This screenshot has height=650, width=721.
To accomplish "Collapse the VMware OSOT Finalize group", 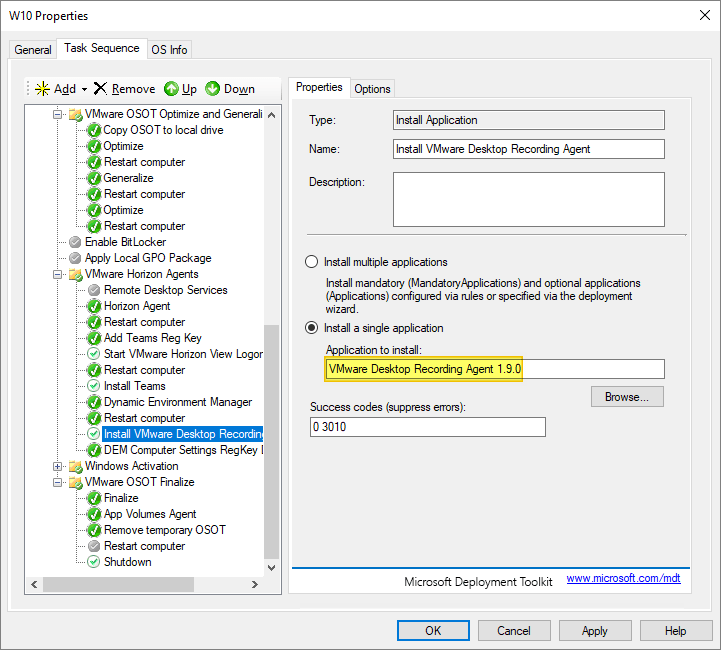I will (x=57, y=482).
